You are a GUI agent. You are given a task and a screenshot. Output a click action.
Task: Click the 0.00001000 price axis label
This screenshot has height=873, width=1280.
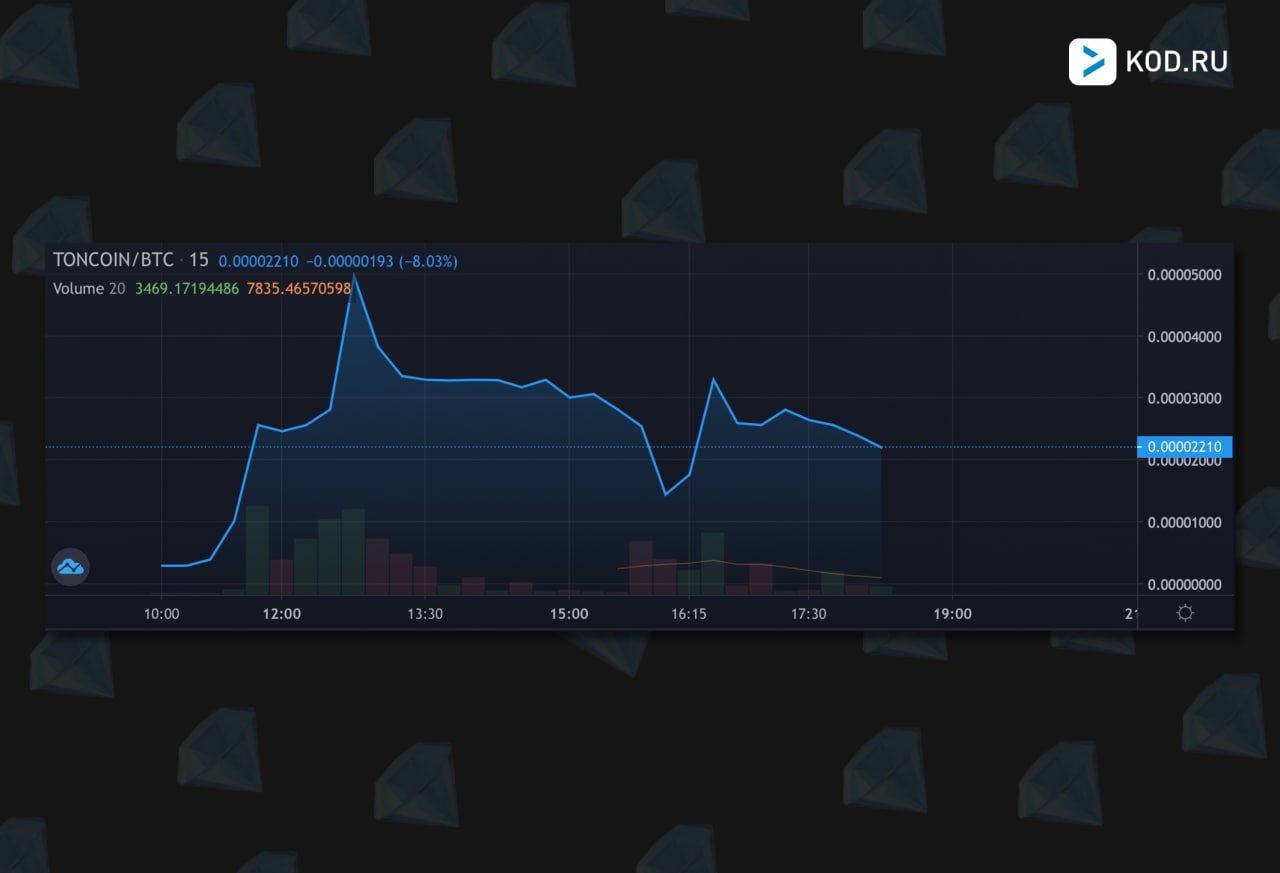coord(1184,522)
